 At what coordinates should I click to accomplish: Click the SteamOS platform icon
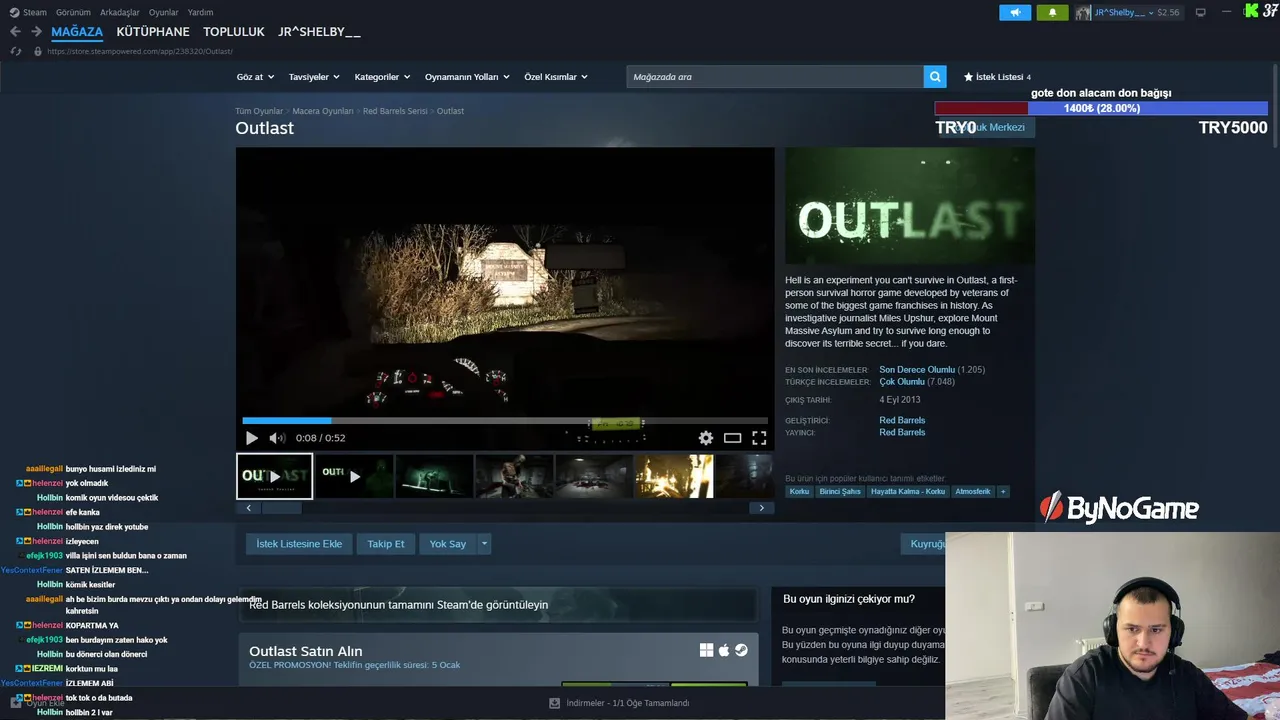(741, 650)
